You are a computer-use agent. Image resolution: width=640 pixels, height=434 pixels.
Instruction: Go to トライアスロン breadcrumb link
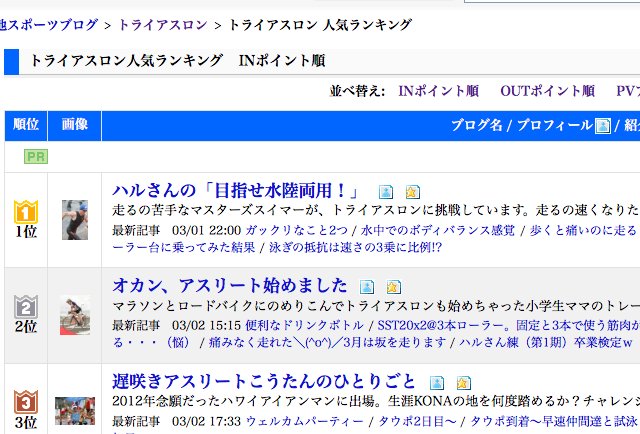(x=163, y=22)
